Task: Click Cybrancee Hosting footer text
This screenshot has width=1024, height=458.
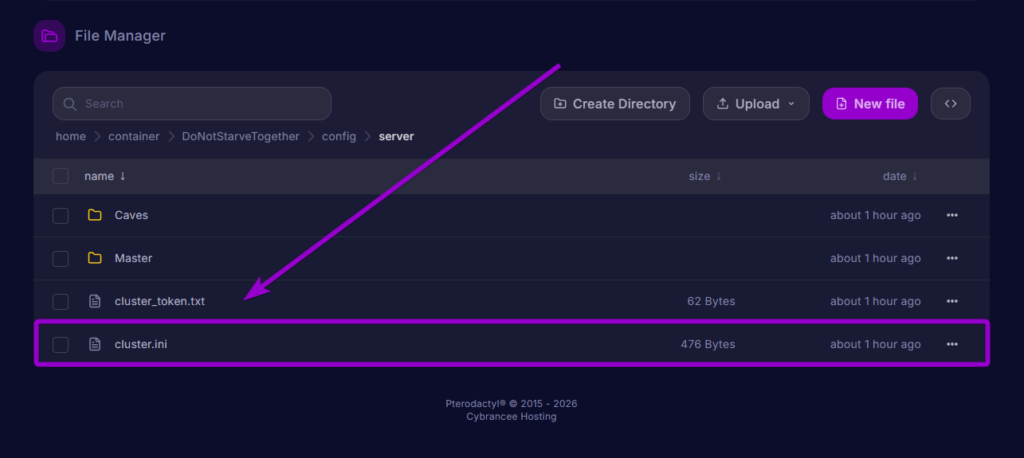Action: [511, 417]
